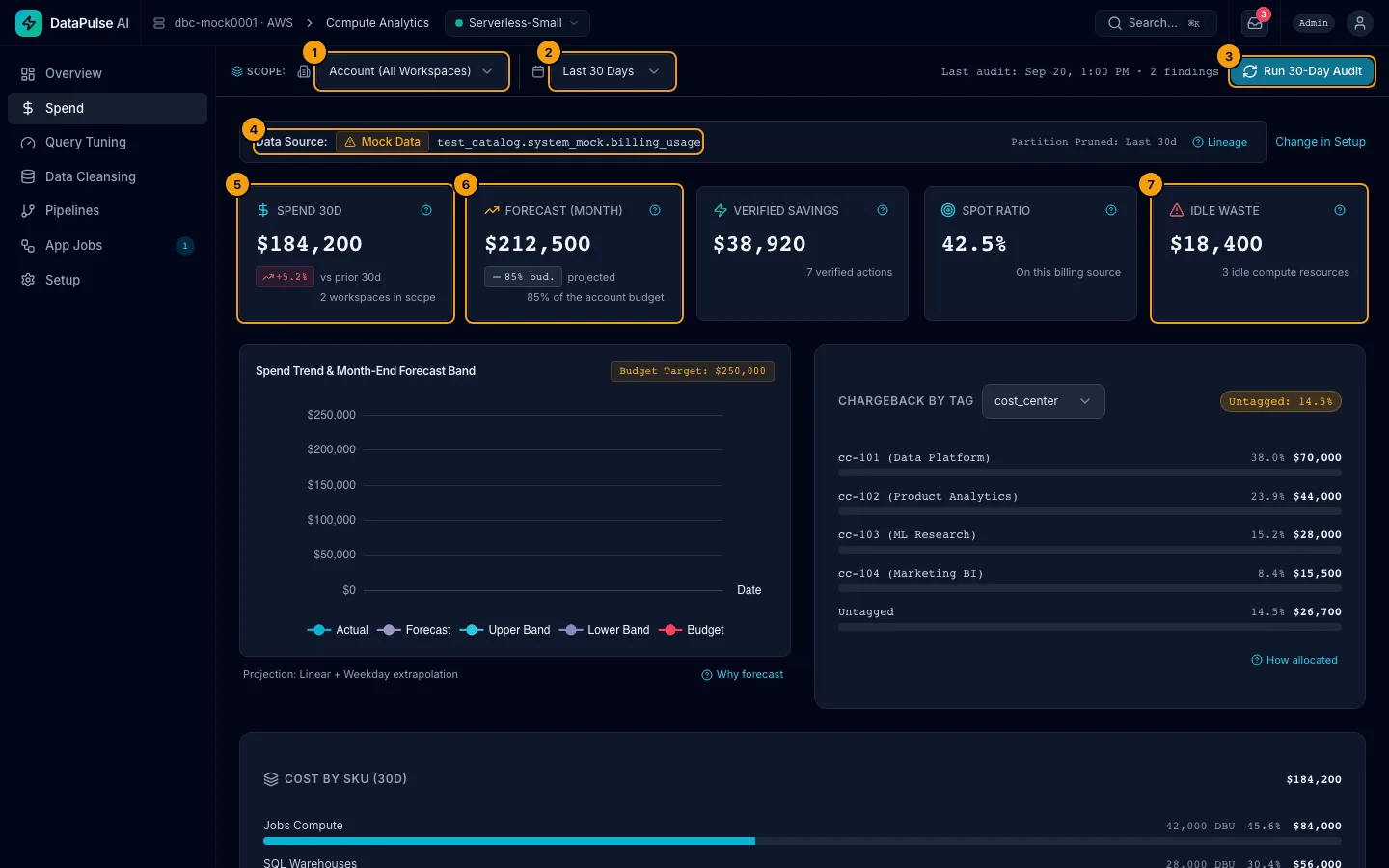1389x868 pixels.
Task: Open Query Tuning in sidebar
Action: click(x=107, y=142)
